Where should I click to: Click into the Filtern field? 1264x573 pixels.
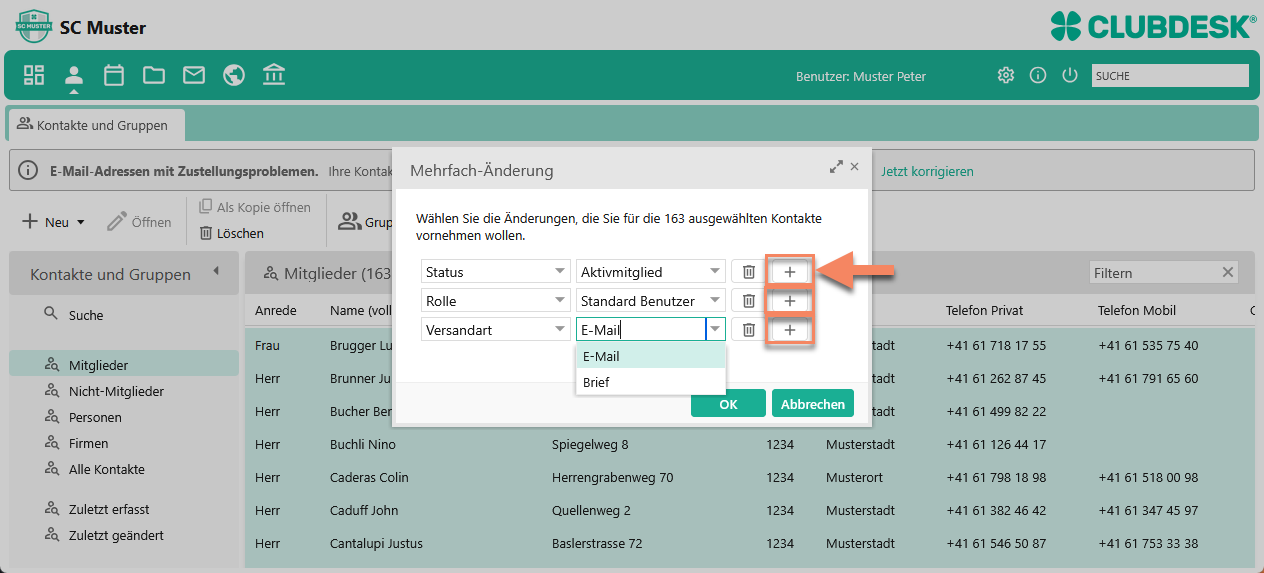[x=1154, y=272]
